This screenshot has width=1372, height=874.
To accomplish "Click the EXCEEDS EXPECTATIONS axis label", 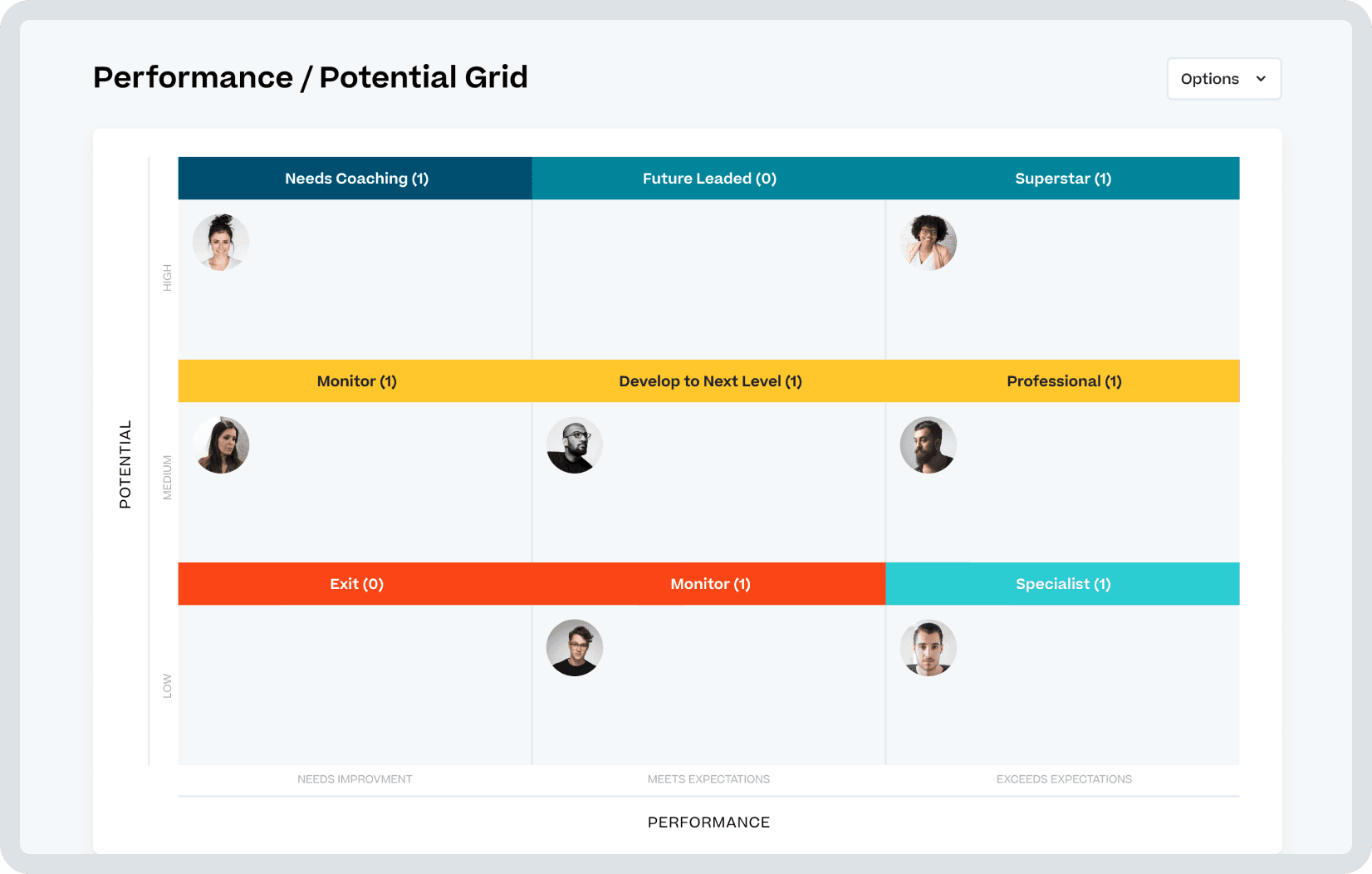I will pyautogui.click(x=1064, y=779).
